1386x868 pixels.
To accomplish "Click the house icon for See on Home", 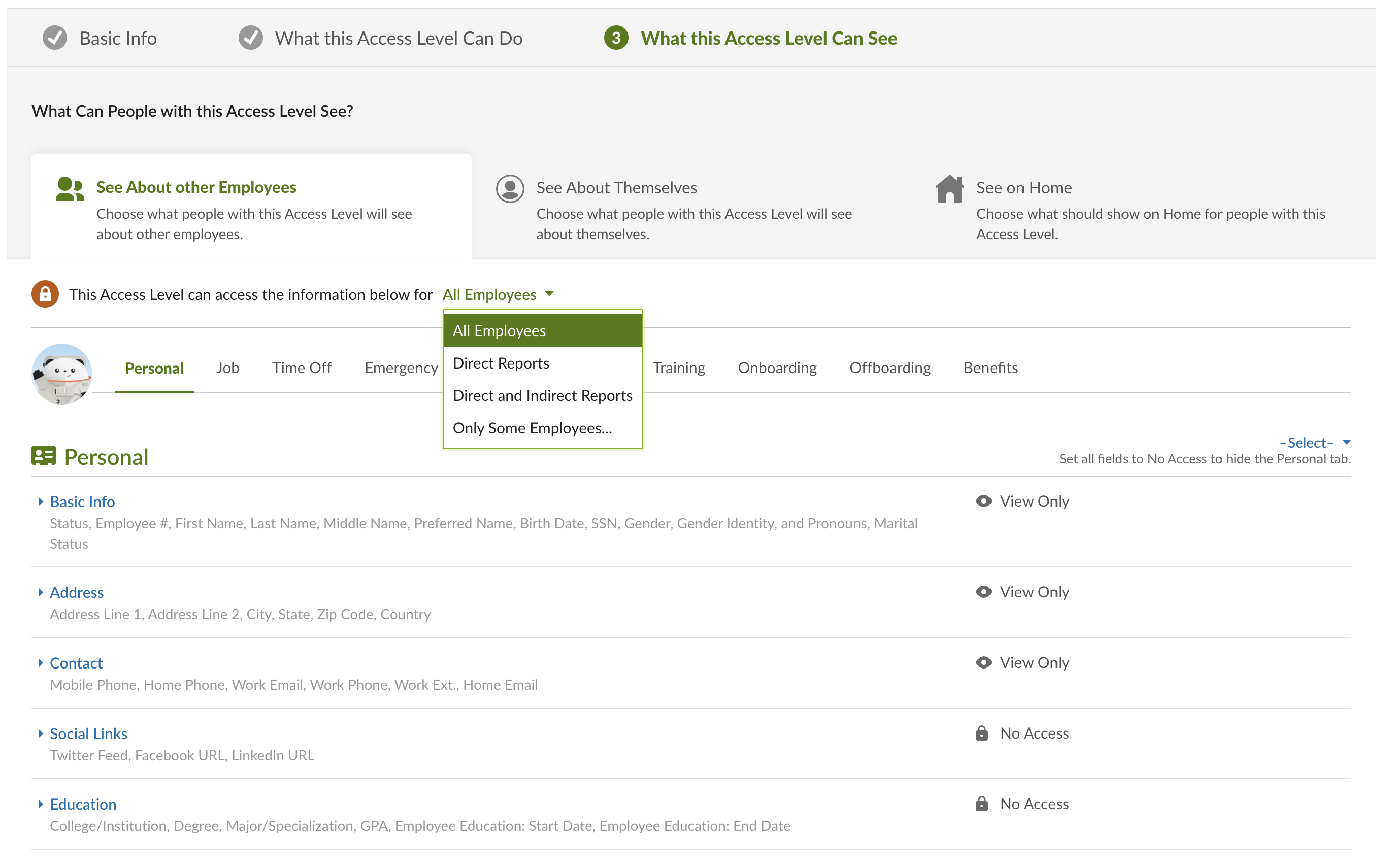I will click(x=949, y=188).
